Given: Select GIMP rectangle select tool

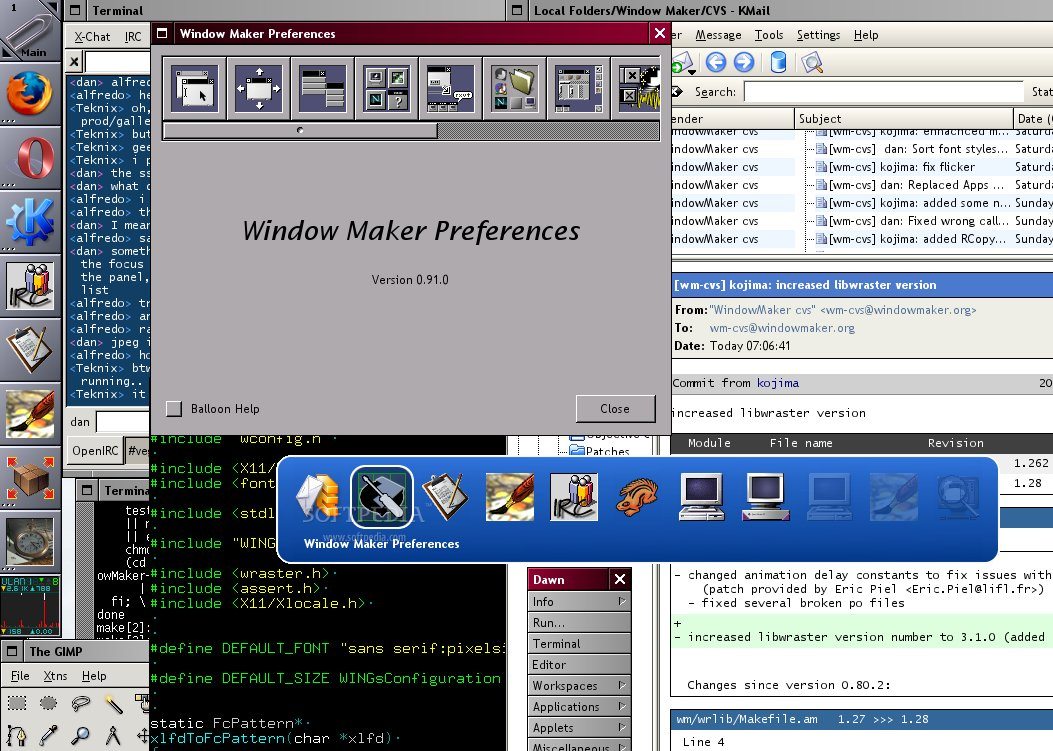Looking at the screenshot, I should point(17,703).
